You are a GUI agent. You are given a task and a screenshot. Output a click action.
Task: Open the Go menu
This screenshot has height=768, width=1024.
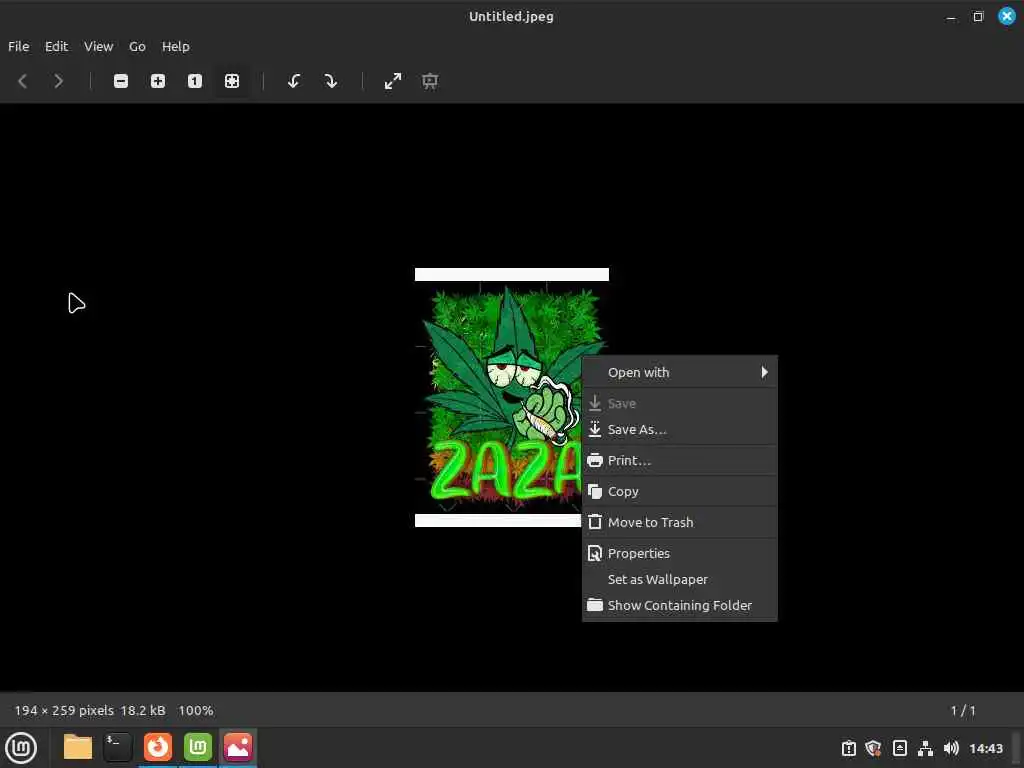(137, 46)
